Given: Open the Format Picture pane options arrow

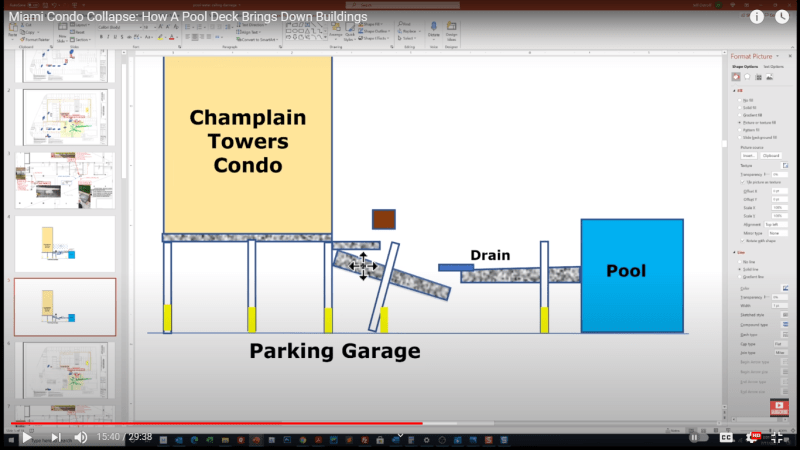Looking at the screenshot, I should click(778, 56).
